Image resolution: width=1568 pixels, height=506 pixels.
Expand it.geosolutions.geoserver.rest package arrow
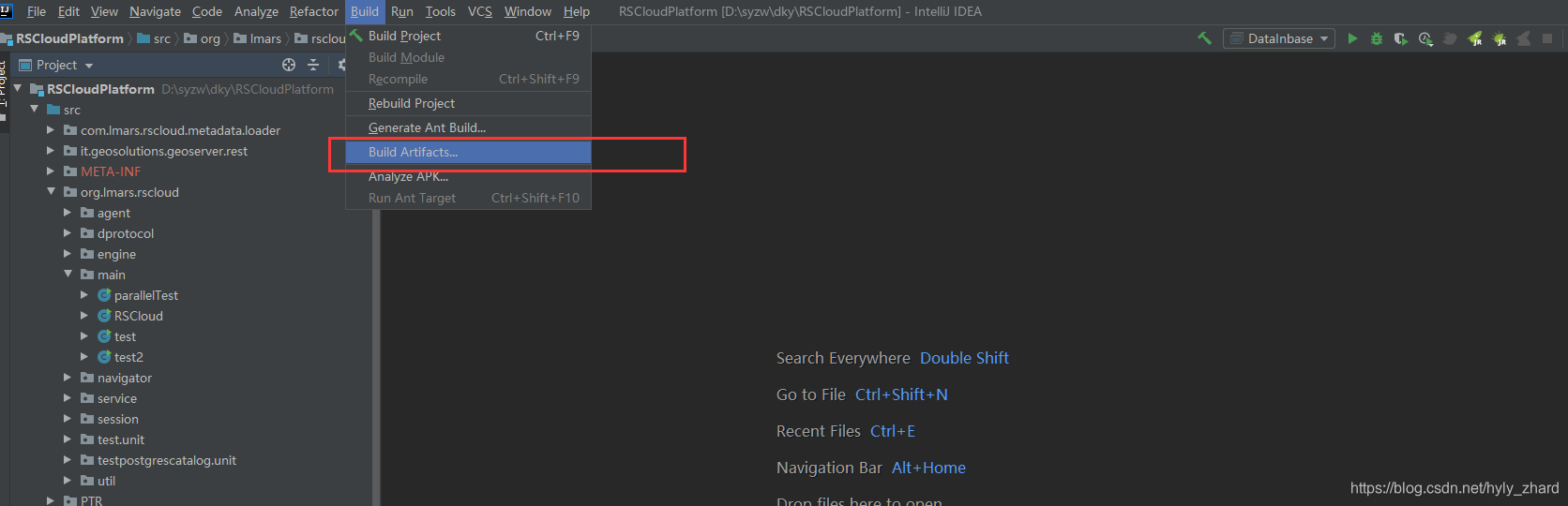[x=51, y=151]
